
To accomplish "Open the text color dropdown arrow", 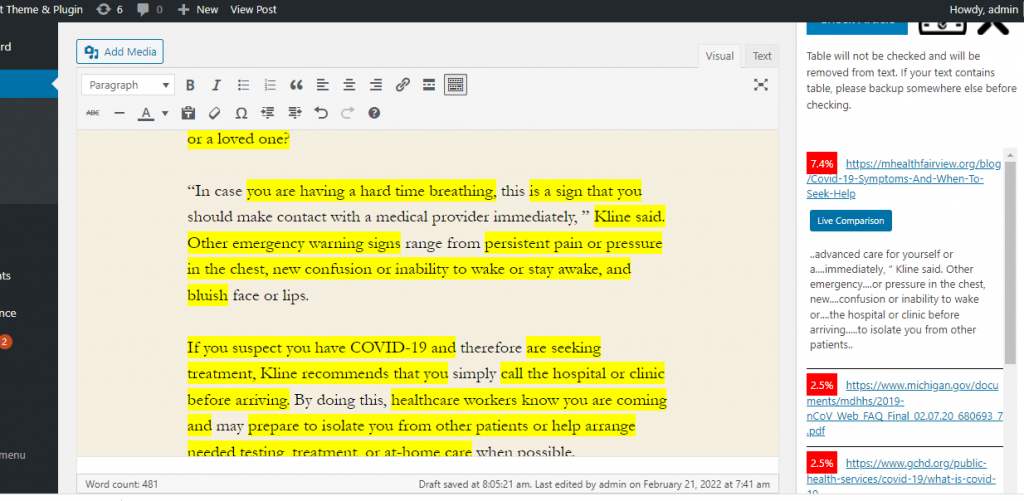I will (x=165, y=113).
